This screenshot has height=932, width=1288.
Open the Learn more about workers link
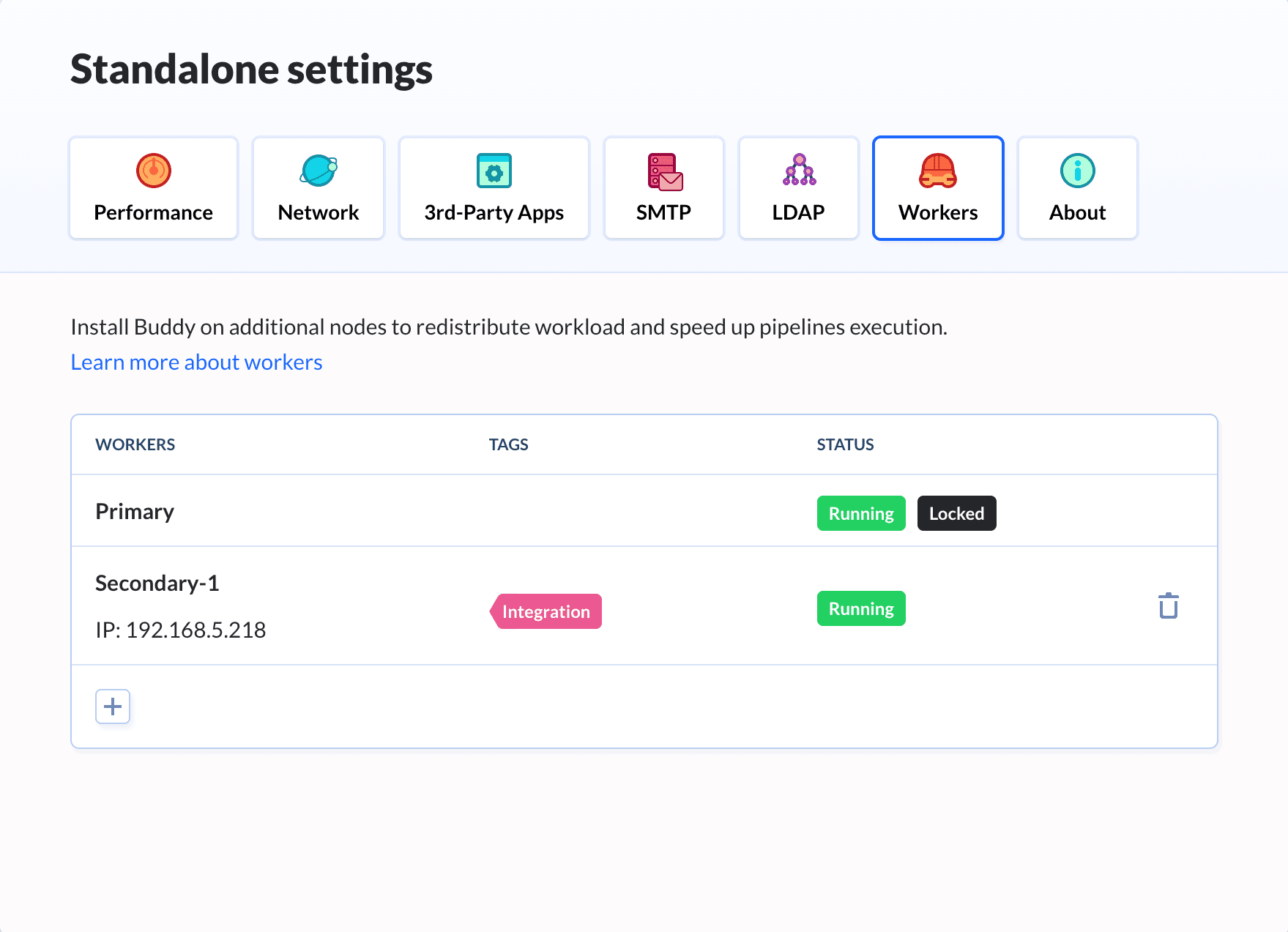[x=196, y=362]
